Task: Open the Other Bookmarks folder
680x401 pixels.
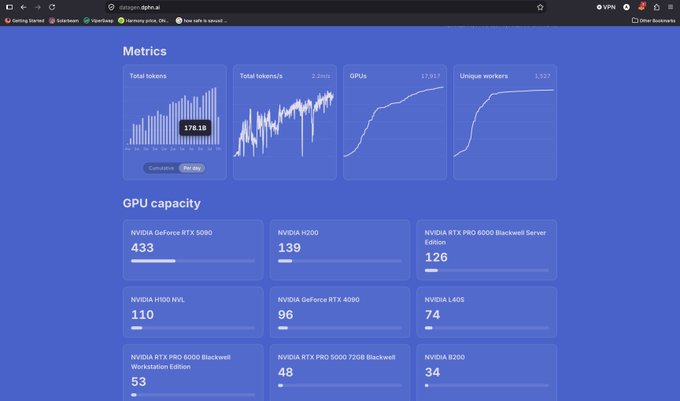Action: 654,20
